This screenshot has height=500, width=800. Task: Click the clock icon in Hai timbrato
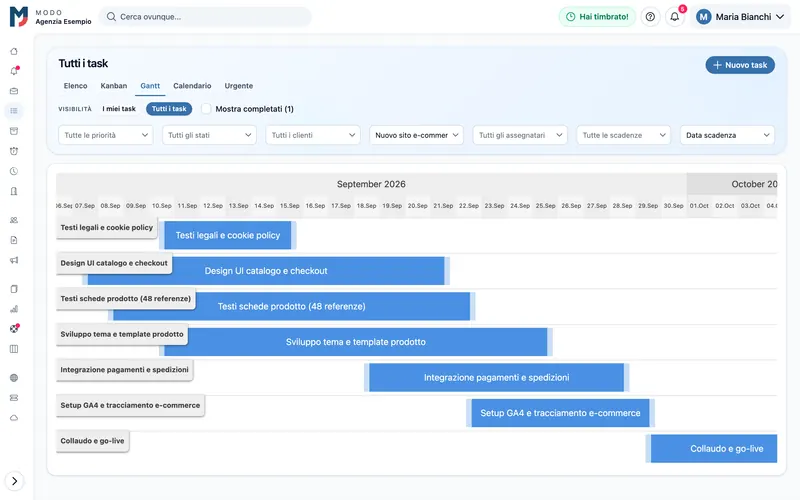(570, 17)
